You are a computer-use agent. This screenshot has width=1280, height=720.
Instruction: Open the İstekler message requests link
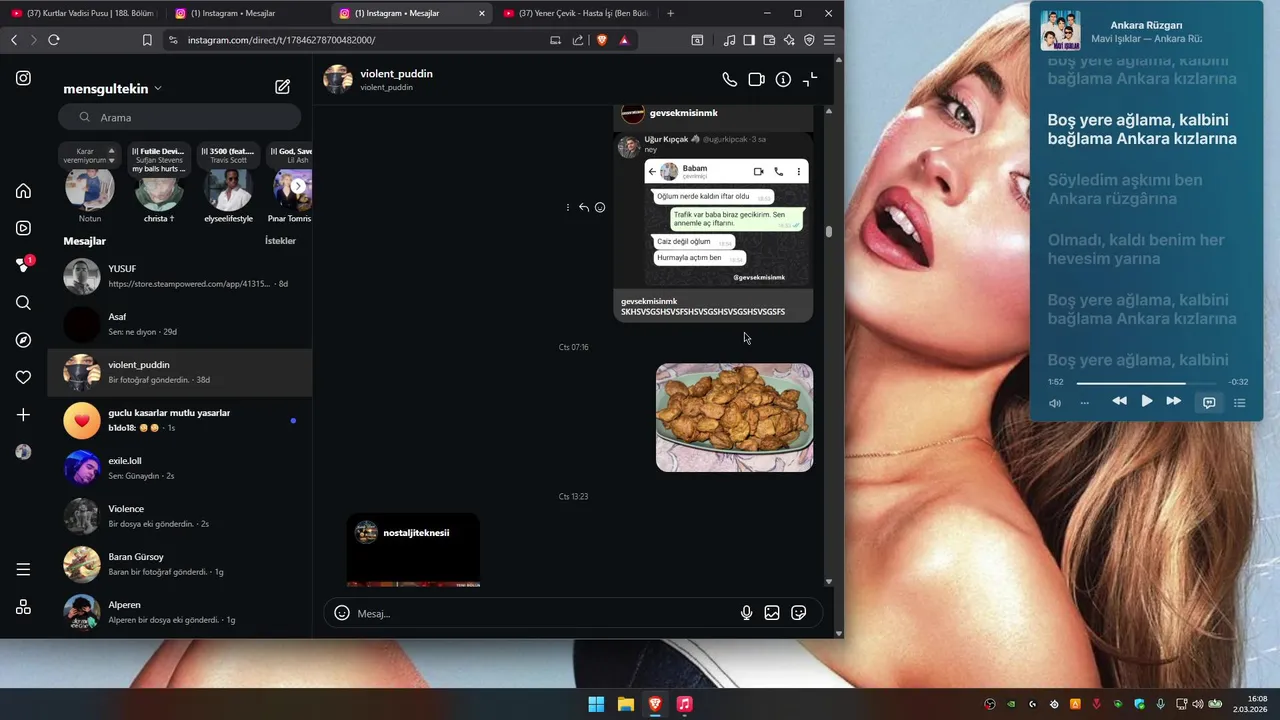[280, 241]
